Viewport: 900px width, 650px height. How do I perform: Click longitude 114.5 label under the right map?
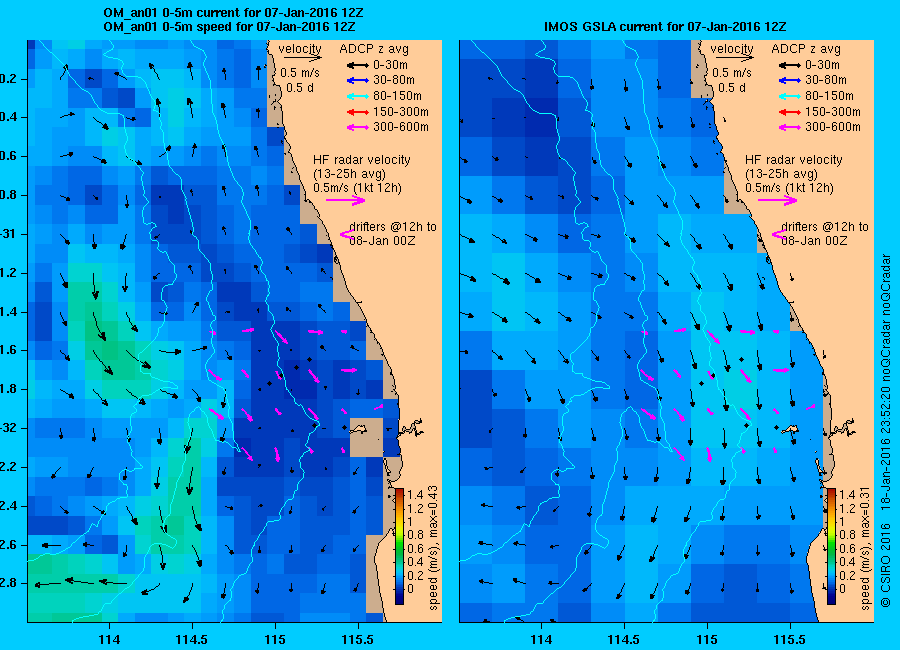624,640
